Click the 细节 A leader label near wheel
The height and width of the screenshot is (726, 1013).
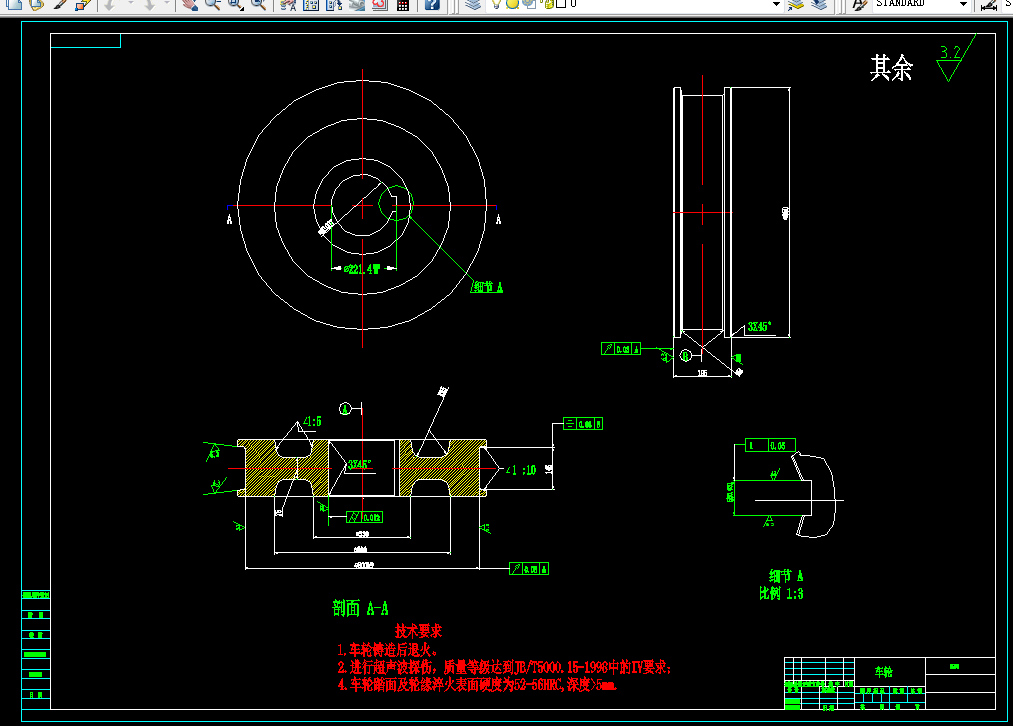(x=488, y=286)
